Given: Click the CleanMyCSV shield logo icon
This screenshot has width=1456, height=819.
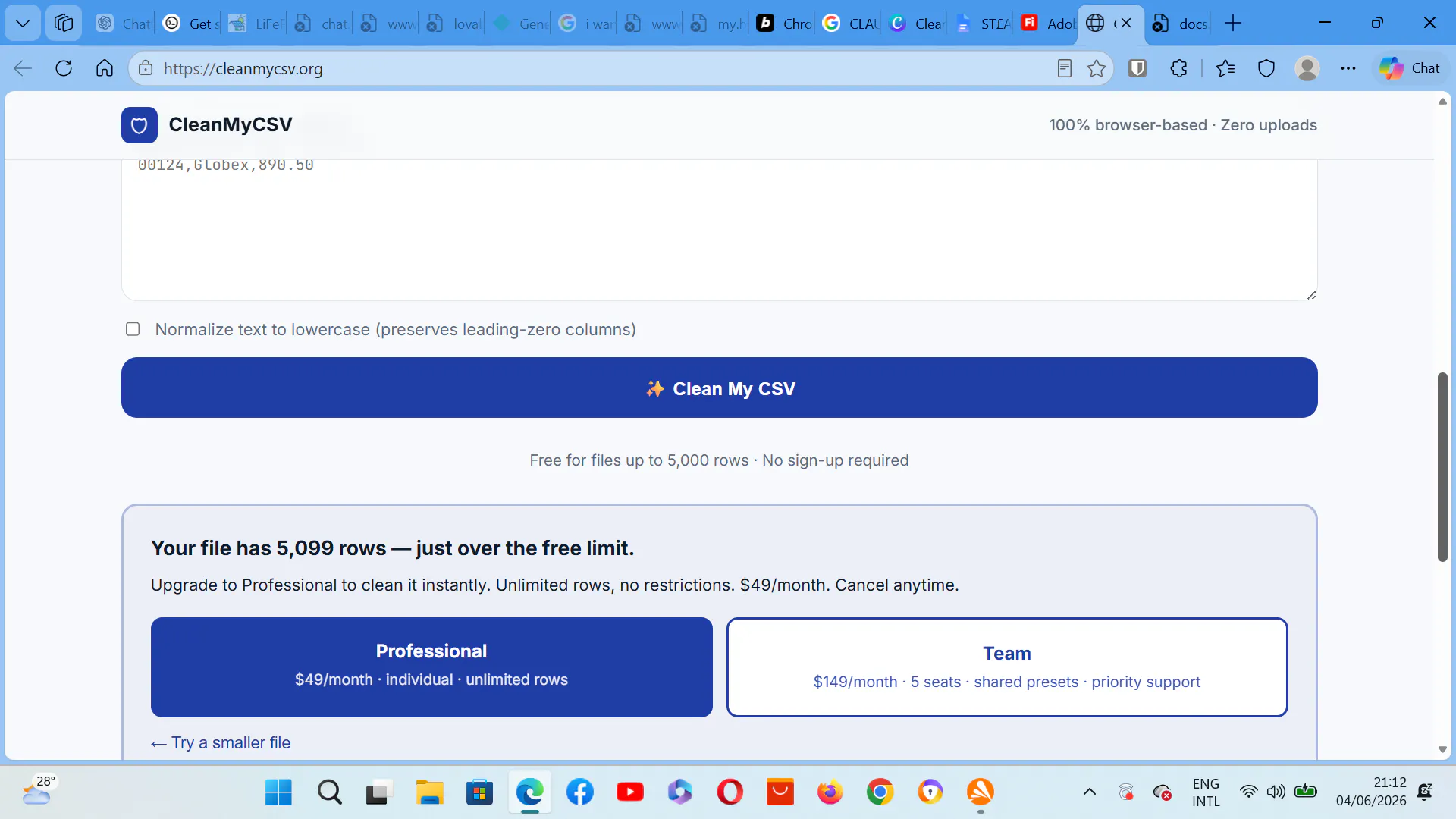Looking at the screenshot, I should click(140, 125).
